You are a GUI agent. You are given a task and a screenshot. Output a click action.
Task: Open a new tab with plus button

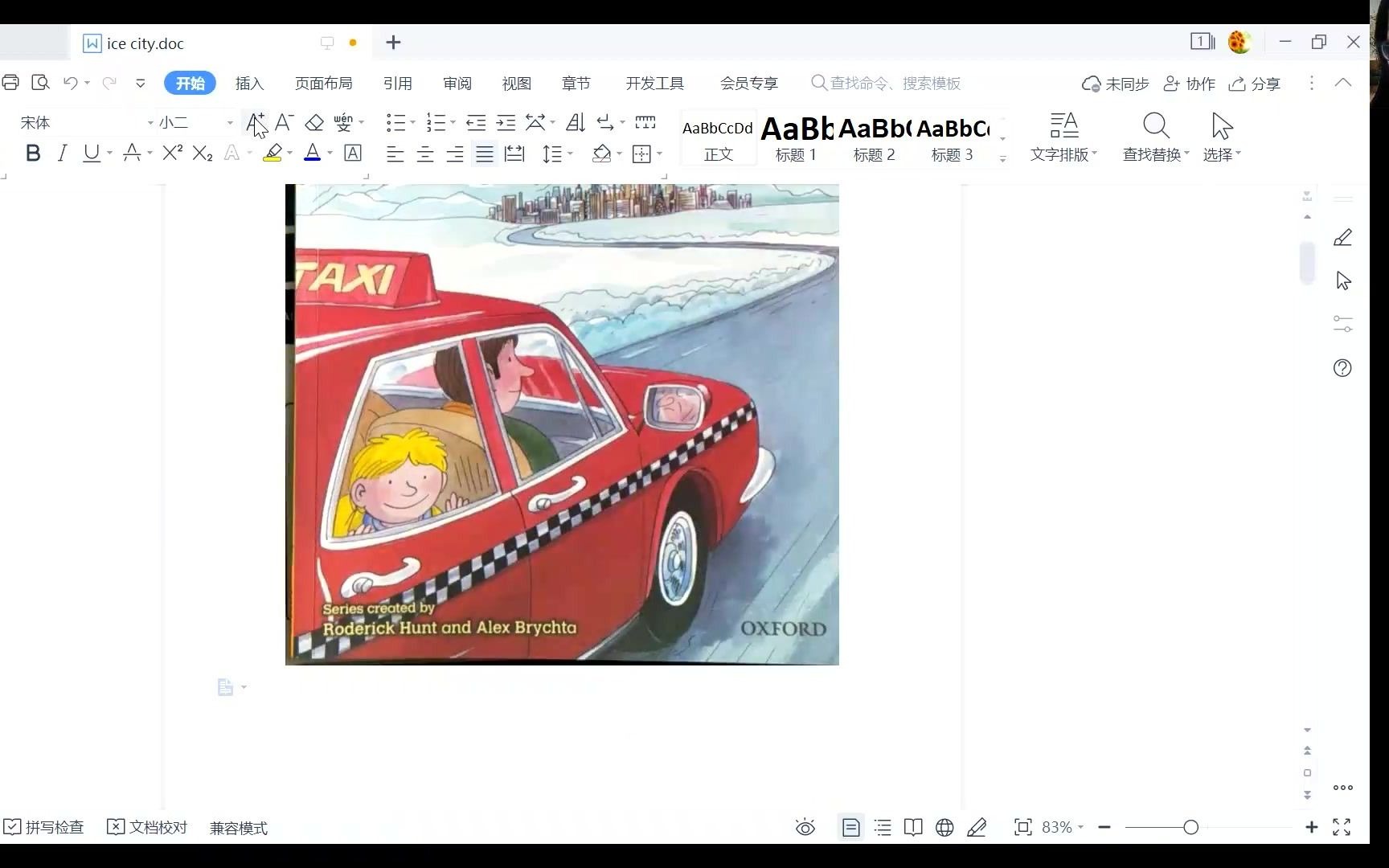393,43
